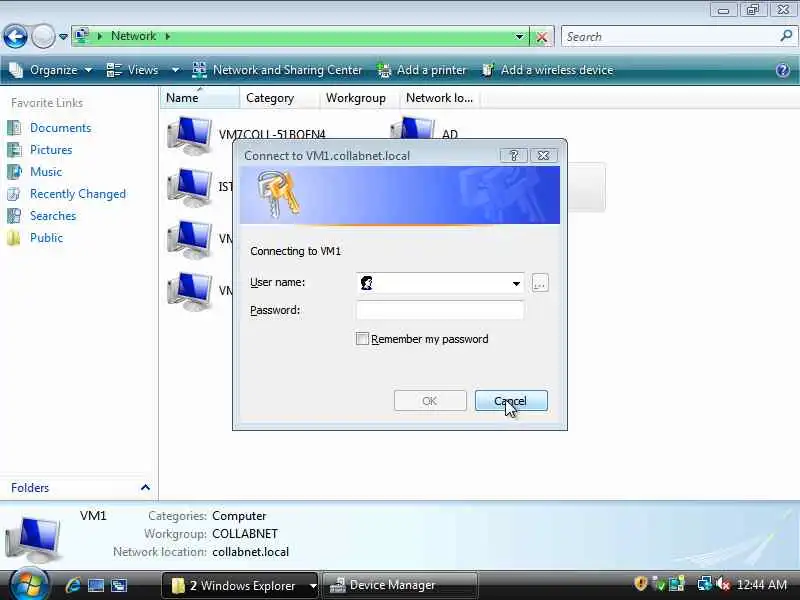Click the Folders pane label

(30, 488)
